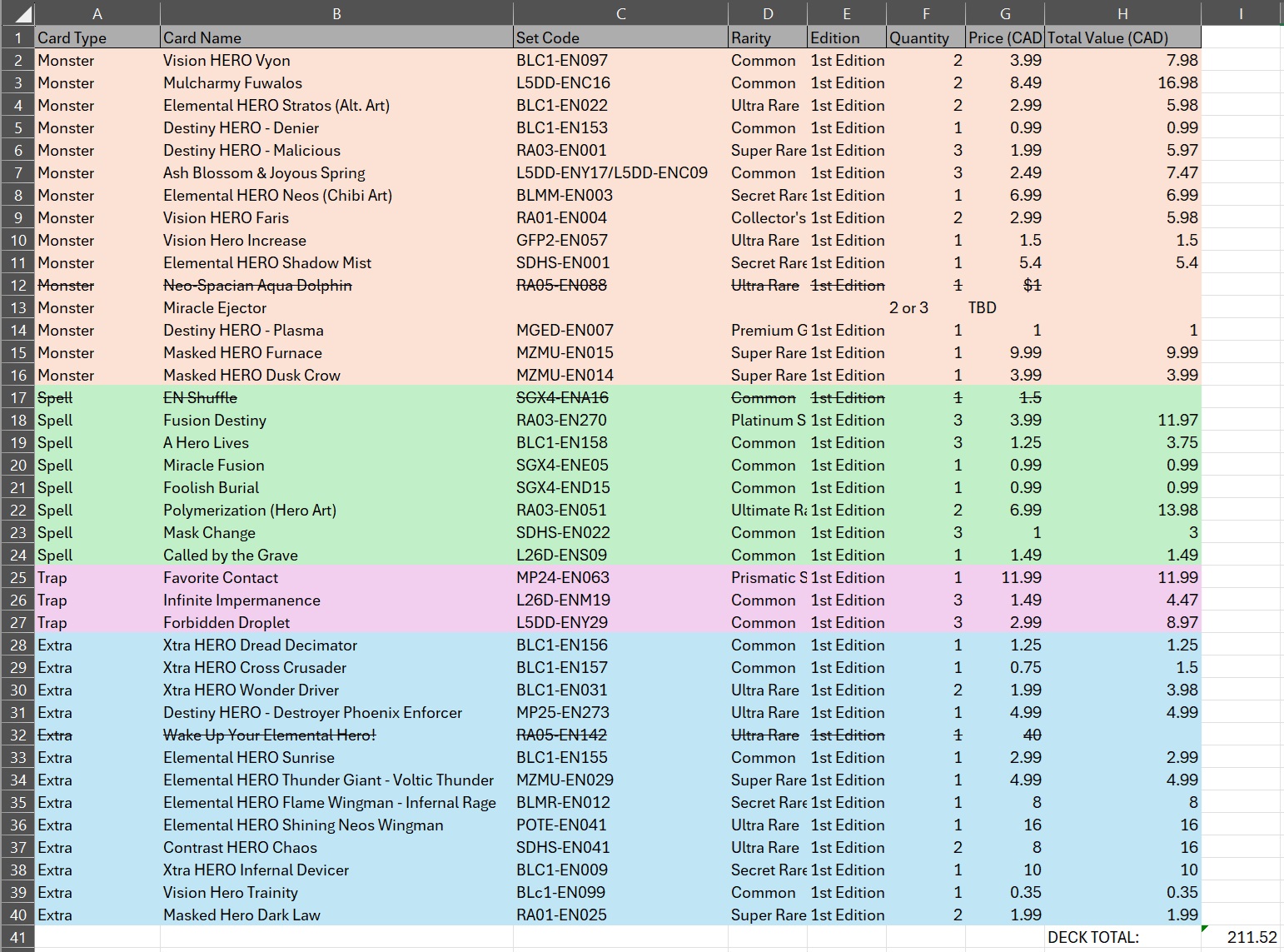Select the row 17 header number
Viewport: 1284px width, 952px height.
click(x=17, y=397)
